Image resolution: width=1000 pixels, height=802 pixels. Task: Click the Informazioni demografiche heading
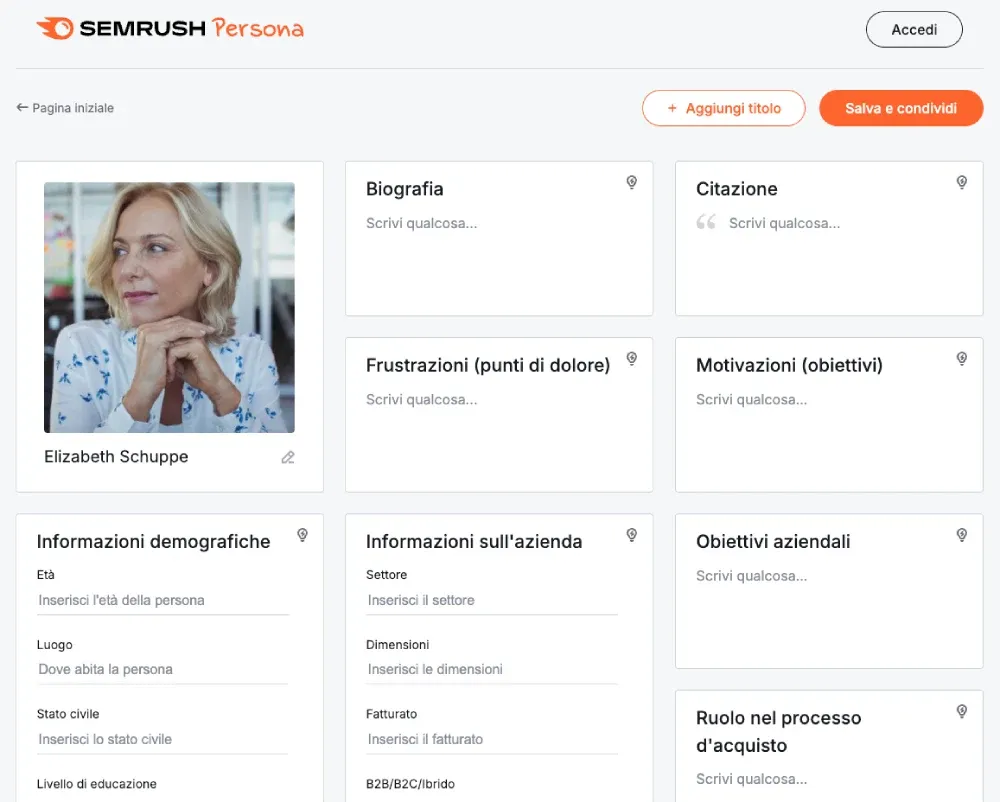(154, 541)
